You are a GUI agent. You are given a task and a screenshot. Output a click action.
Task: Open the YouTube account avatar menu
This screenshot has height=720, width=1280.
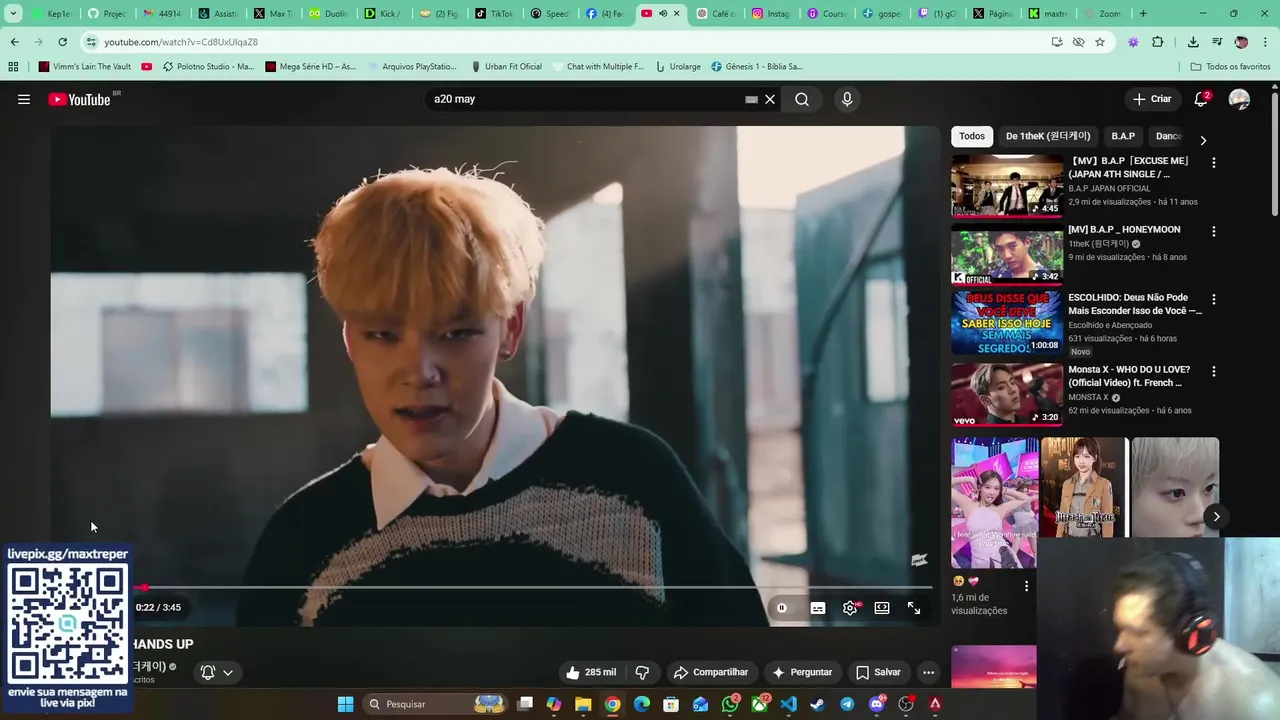(x=1239, y=99)
